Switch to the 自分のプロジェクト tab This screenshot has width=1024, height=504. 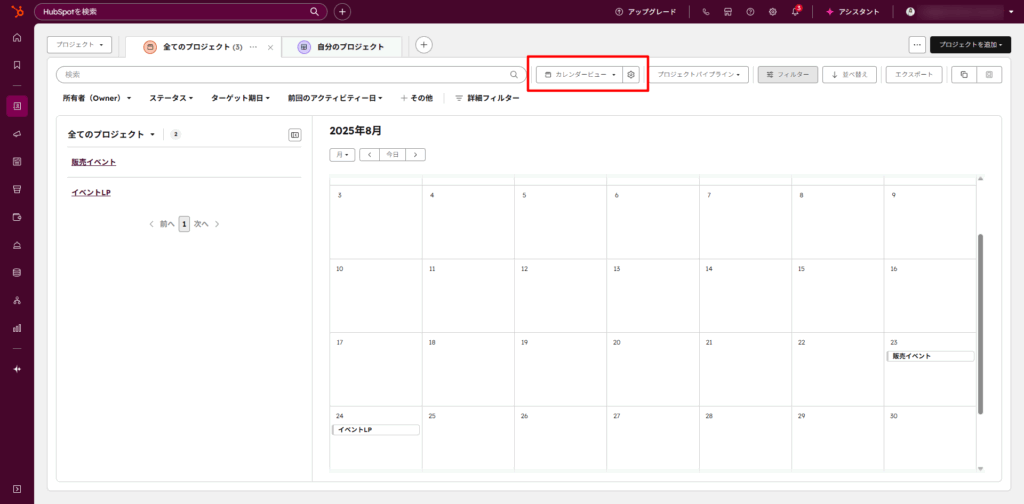point(342,47)
